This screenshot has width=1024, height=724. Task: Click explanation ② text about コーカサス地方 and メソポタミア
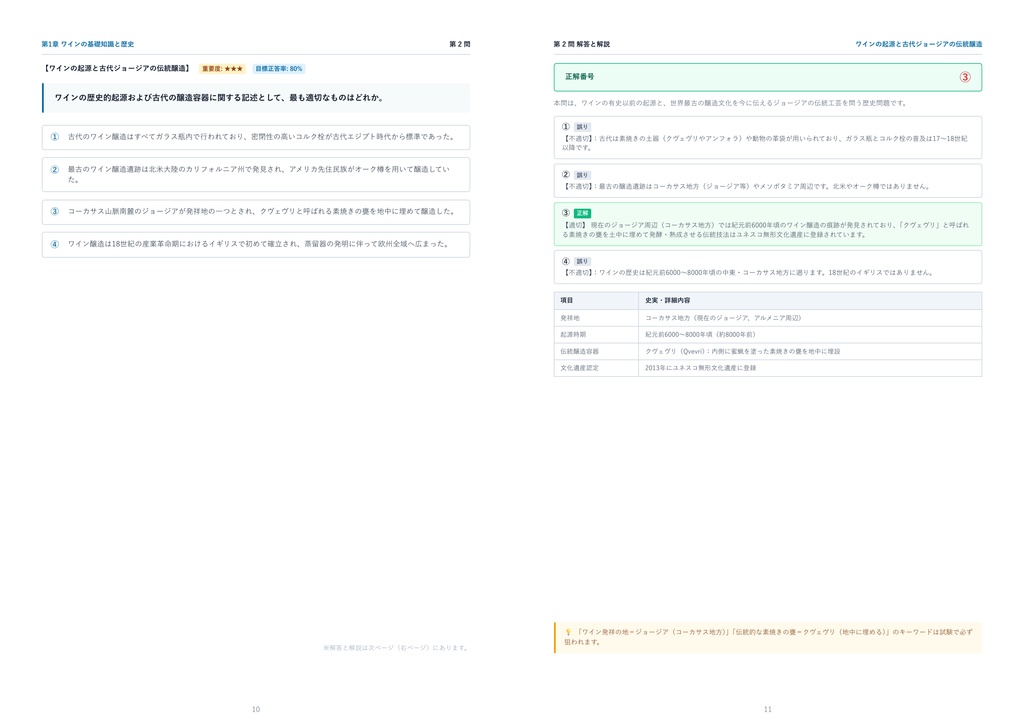click(x=746, y=186)
